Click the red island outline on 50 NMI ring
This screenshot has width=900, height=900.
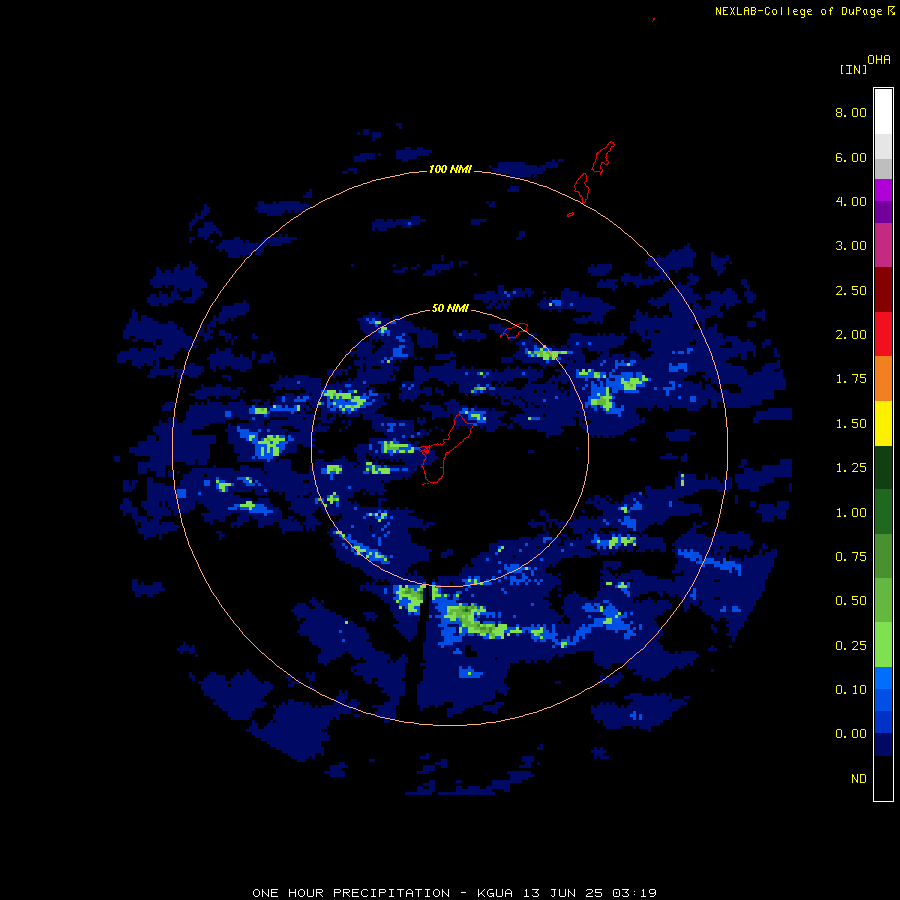click(514, 331)
